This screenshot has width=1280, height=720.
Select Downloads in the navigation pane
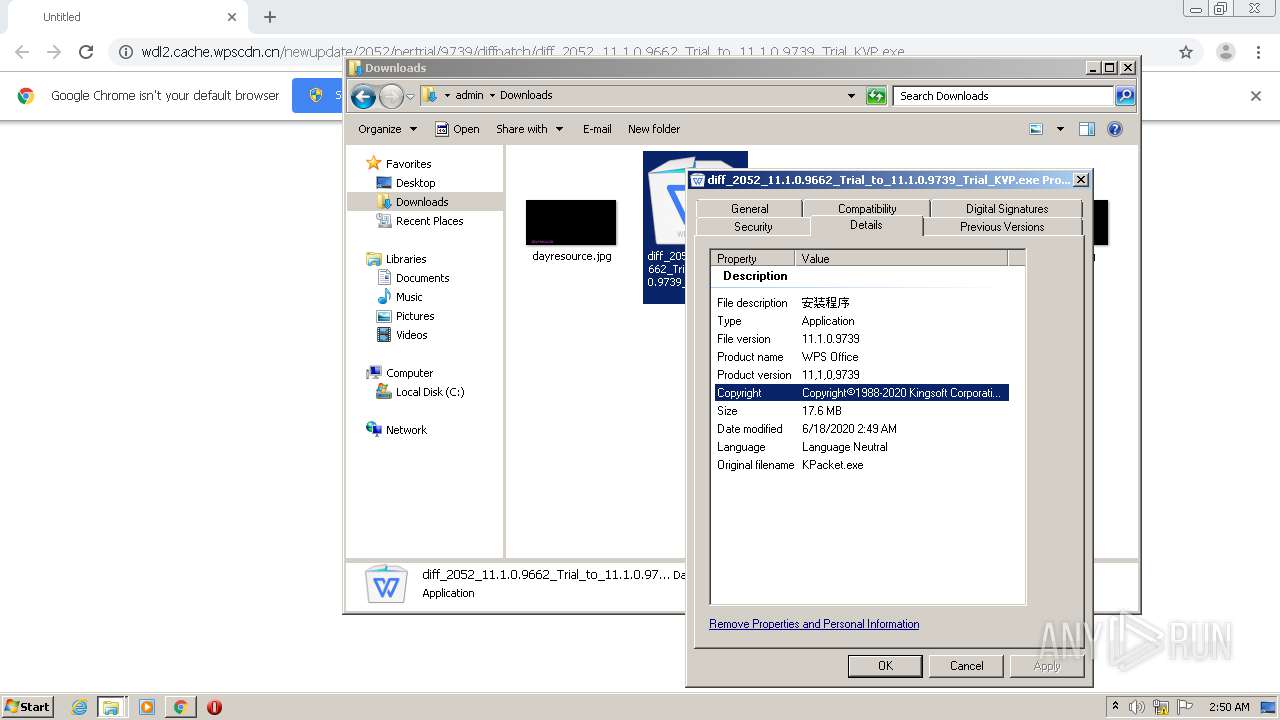(422, 202)
